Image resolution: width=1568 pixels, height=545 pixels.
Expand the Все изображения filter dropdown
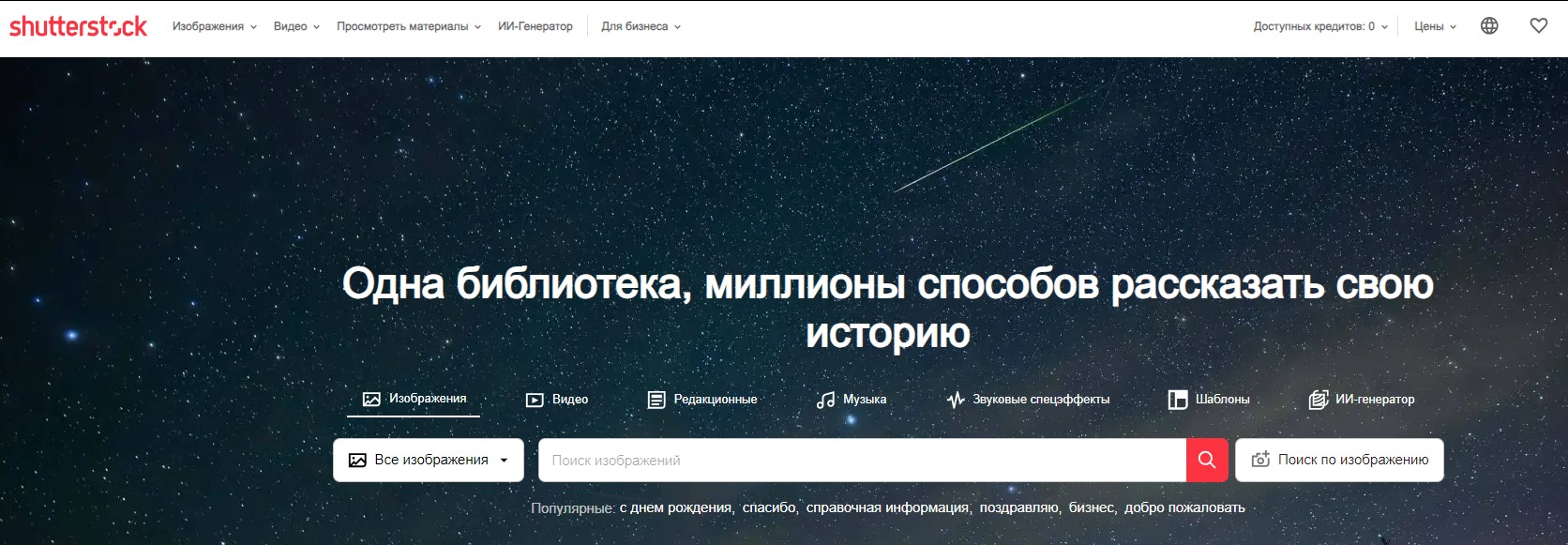(x=429, y=460)
